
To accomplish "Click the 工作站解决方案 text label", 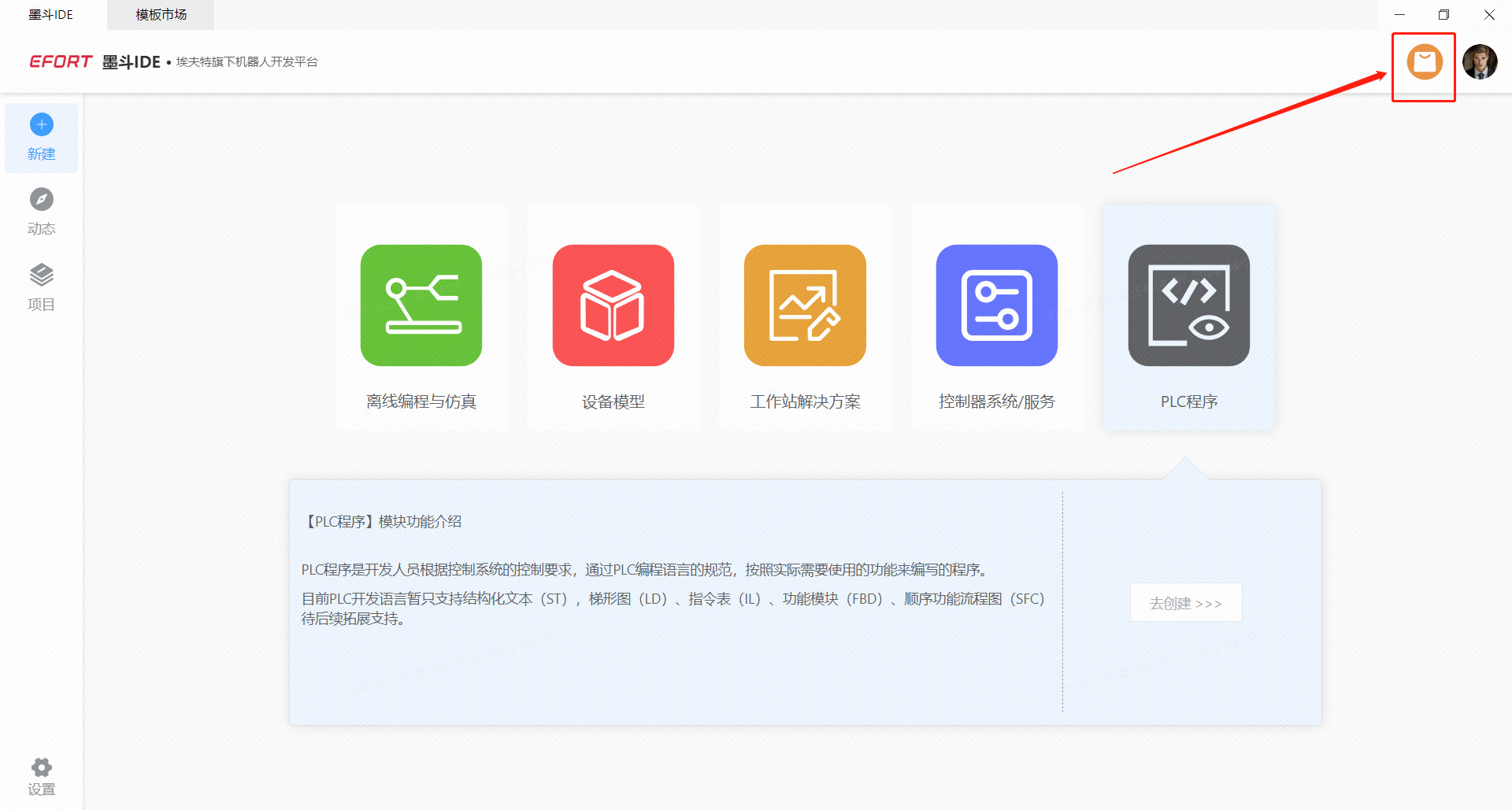I will (x=805, y=401).
